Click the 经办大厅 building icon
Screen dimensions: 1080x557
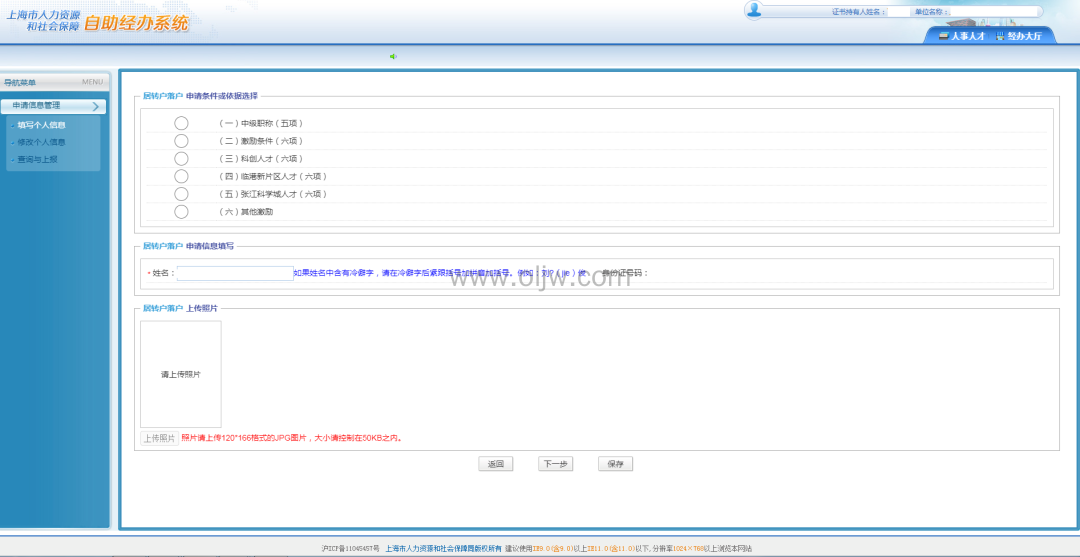tap(999, 35)
